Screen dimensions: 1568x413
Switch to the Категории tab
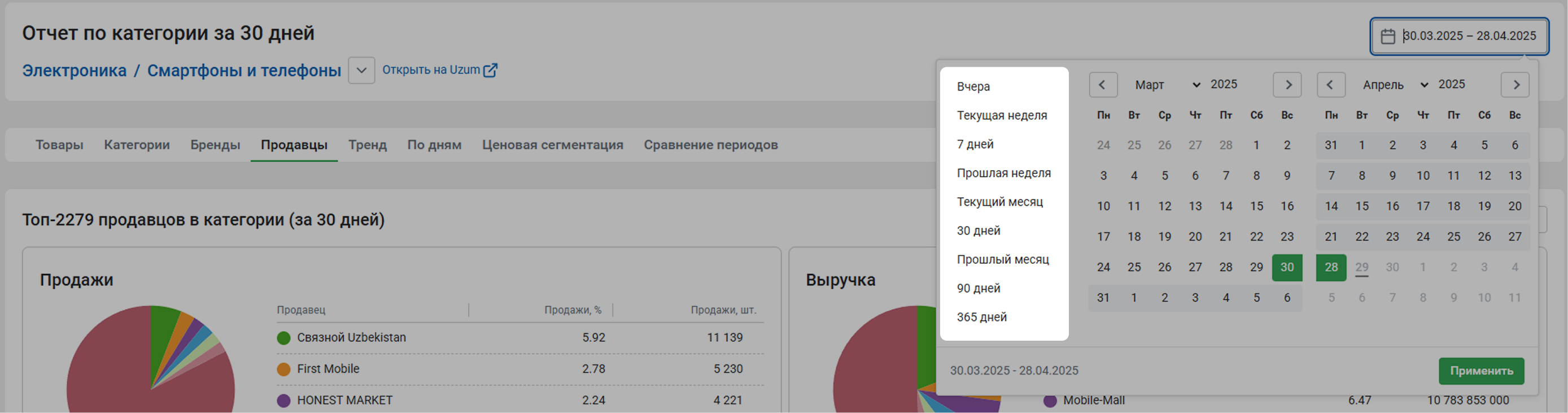pos(136,145)
